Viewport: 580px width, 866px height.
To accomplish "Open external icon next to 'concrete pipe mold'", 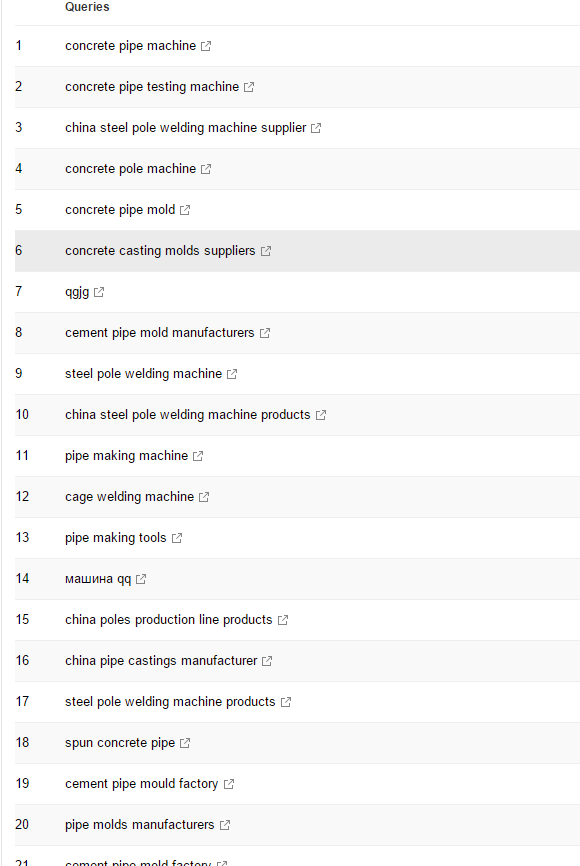I will (x=185, y=210).
